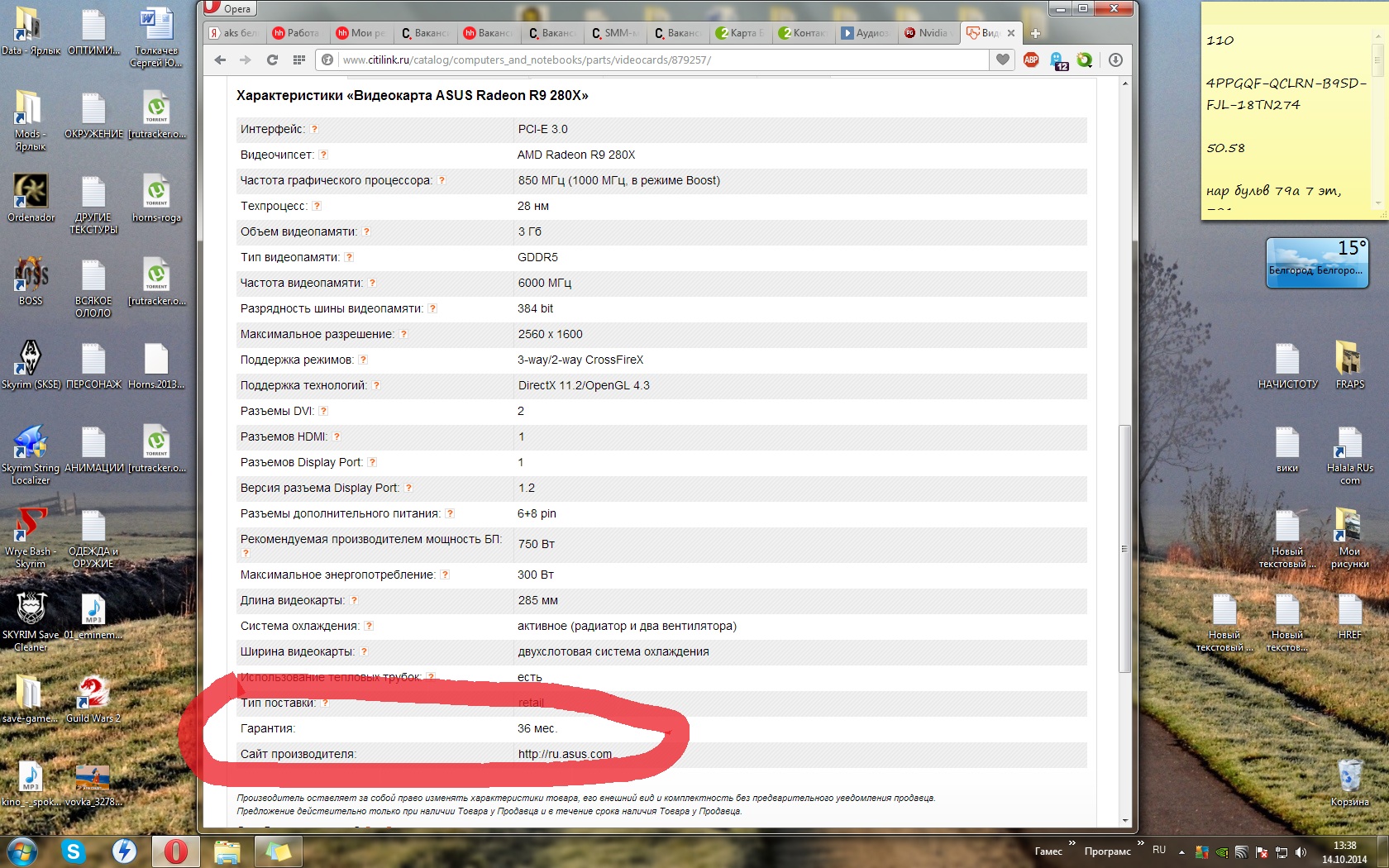
Task: Close the active Citilink tab
Action: [x=1011, y=33]
